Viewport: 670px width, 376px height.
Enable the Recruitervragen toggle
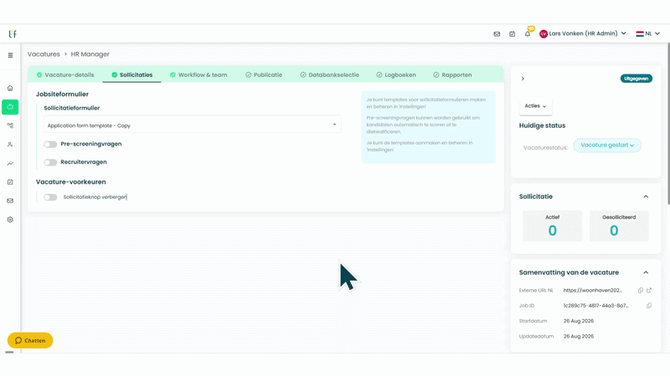50,162
